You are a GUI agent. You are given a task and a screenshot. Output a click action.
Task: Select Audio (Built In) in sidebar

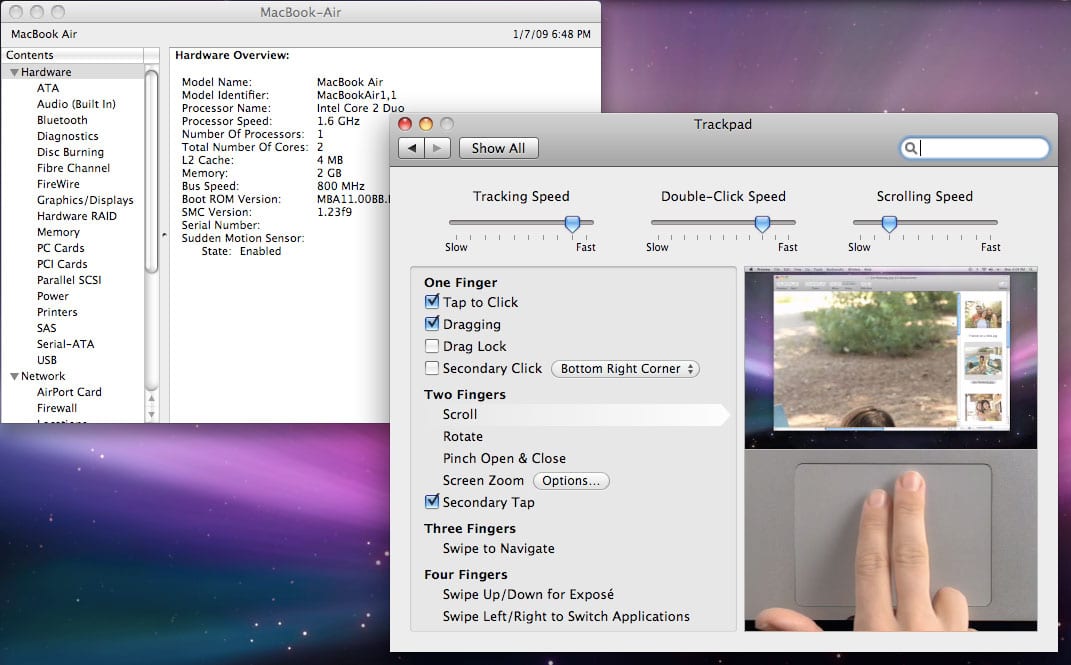(76, 104)
